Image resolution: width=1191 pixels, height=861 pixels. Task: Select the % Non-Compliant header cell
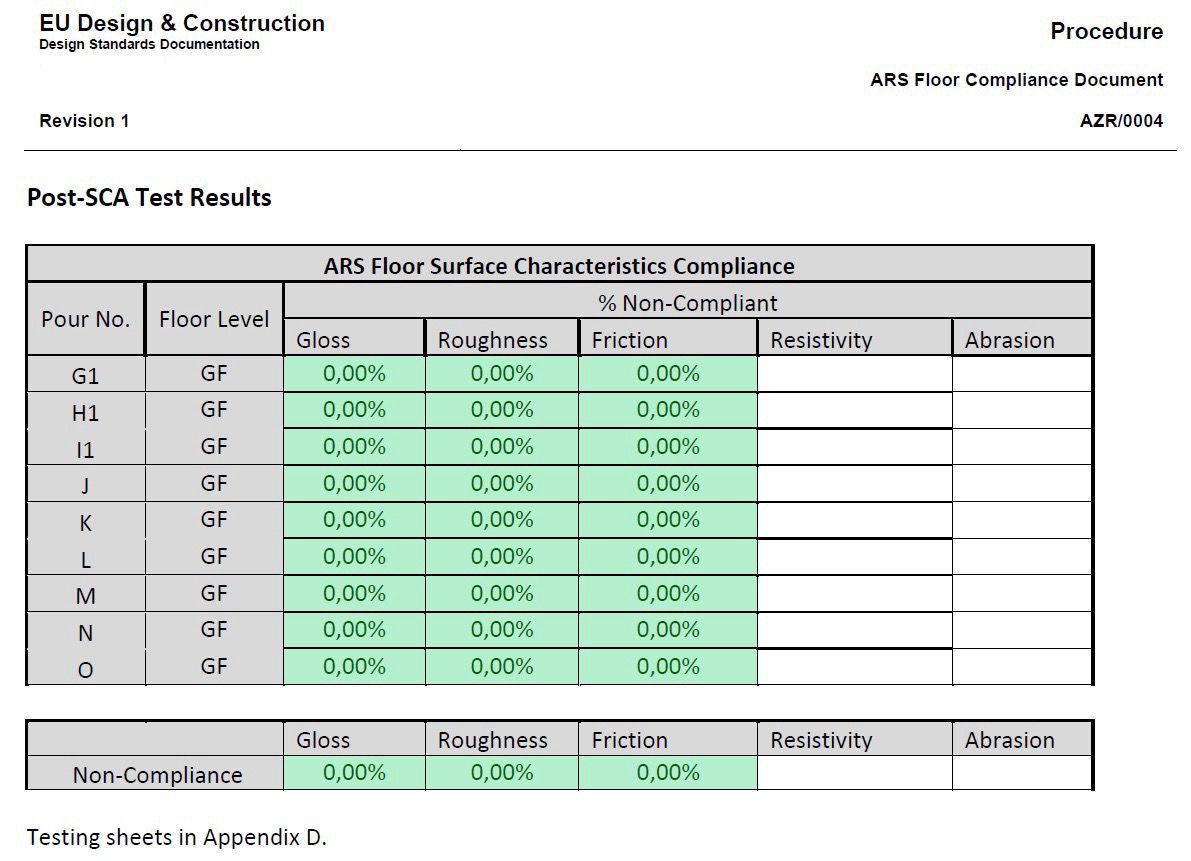pos(686,303)
